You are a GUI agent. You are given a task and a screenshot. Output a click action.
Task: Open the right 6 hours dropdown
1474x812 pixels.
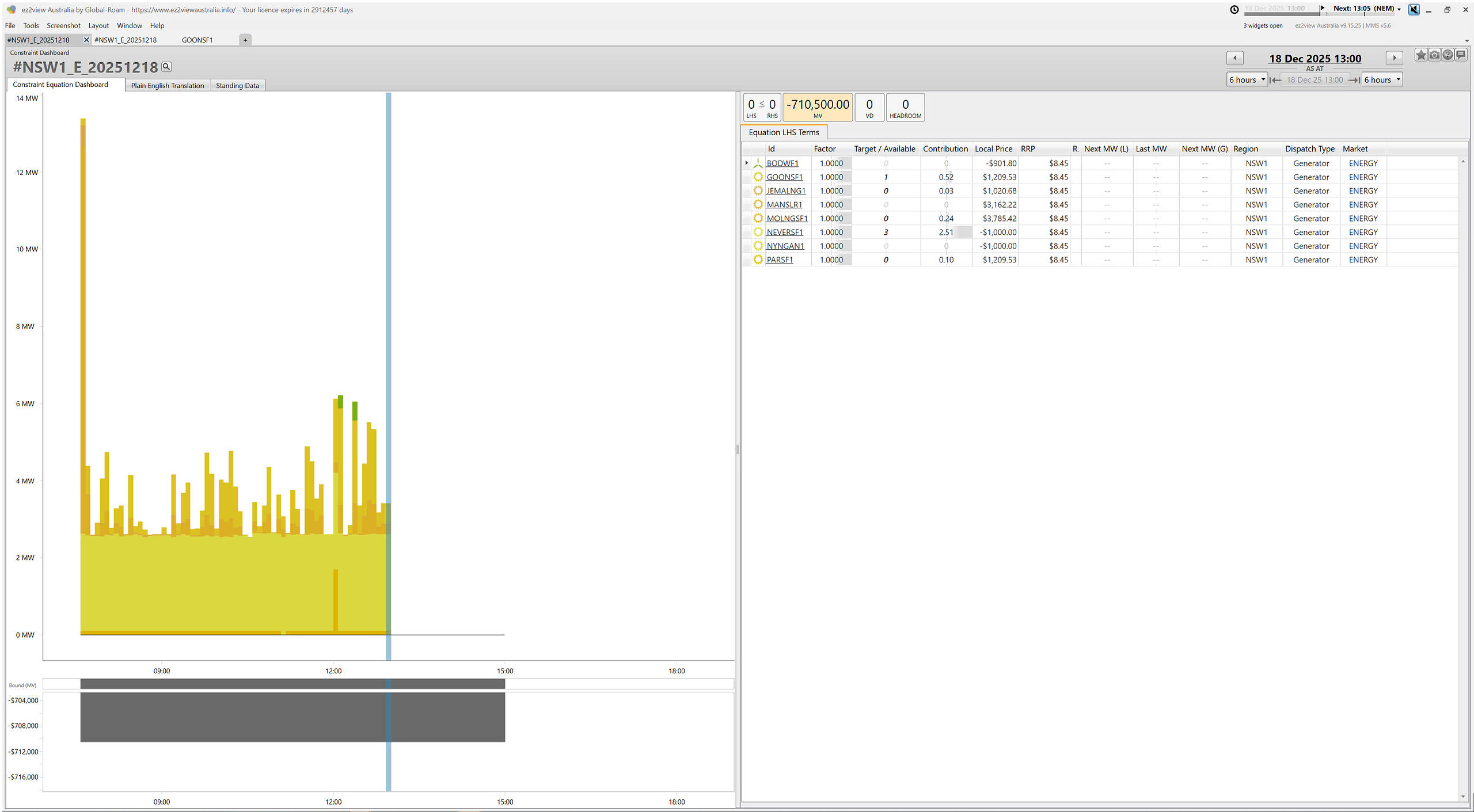(x=1382, y=80)
